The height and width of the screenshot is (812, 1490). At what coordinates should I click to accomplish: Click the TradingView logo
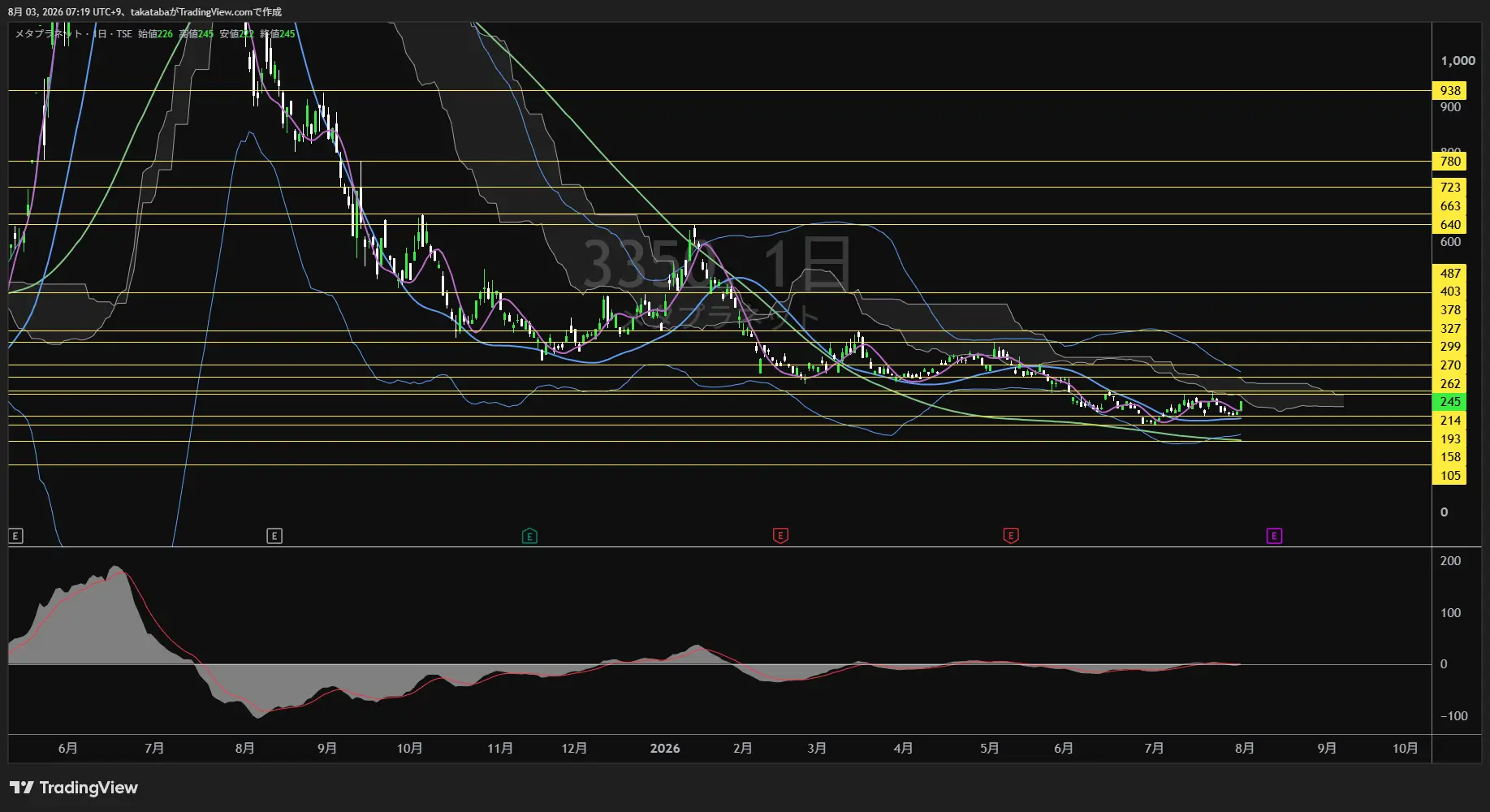pyautogui.click(x=74, y=788)
